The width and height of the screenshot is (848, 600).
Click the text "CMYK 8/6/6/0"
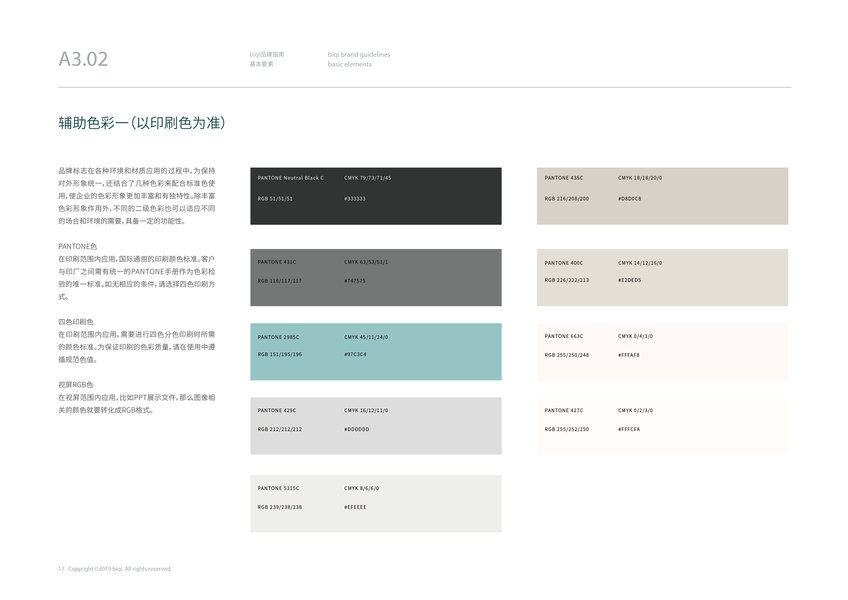pyautogui.click(x=361, y=488)
